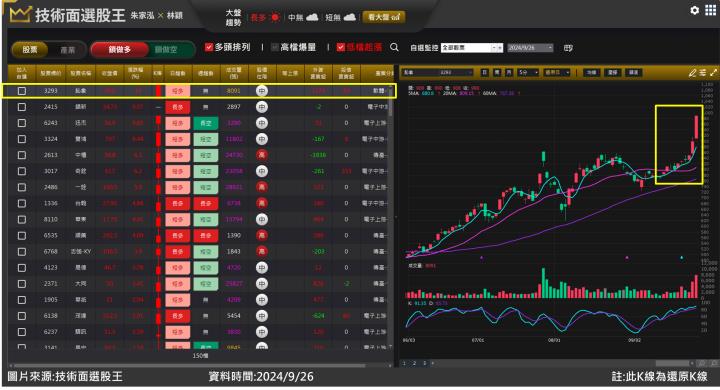Toggle the red 低檔起漲 checkbox
Viewport: 720px width, 390px height.
tap(340, 47)
